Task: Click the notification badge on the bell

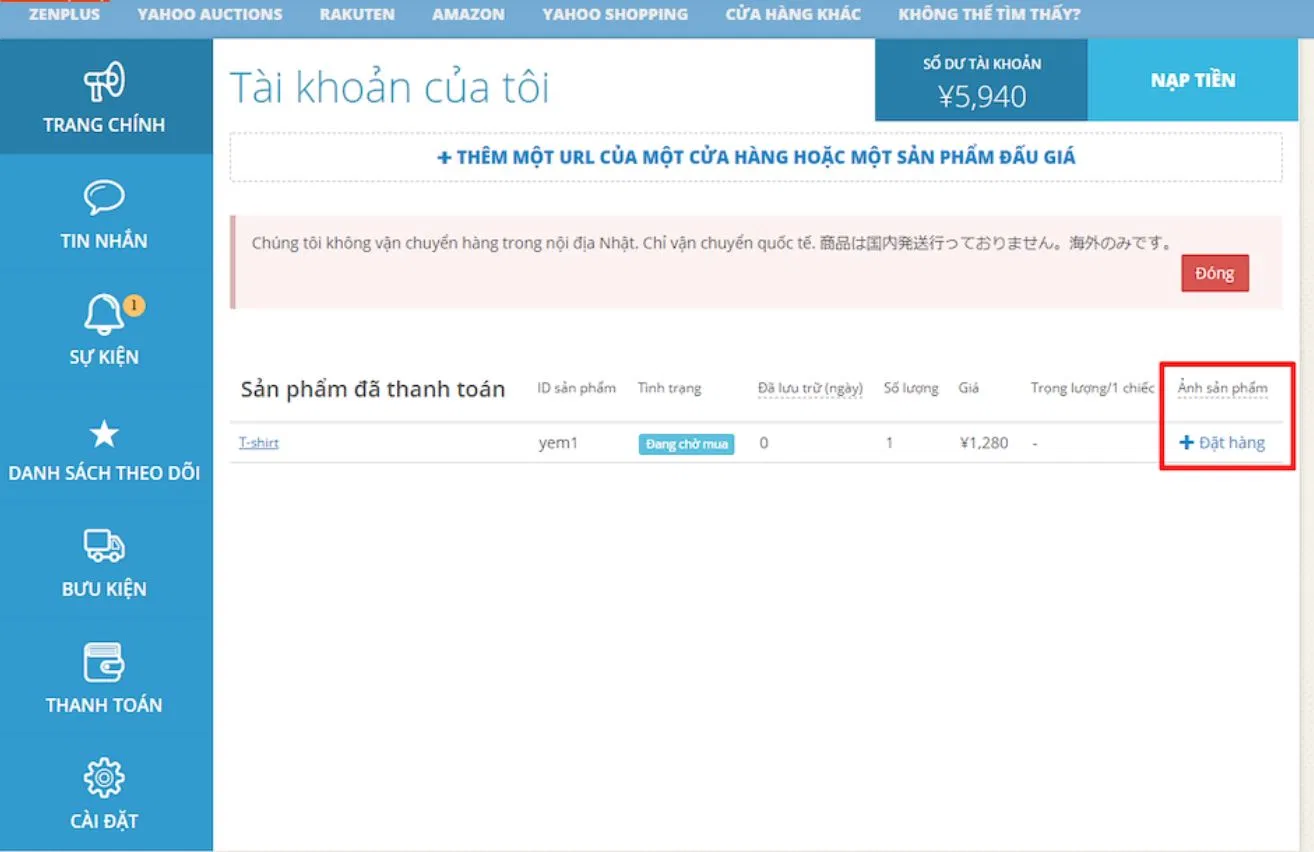Action: [134, 305]
